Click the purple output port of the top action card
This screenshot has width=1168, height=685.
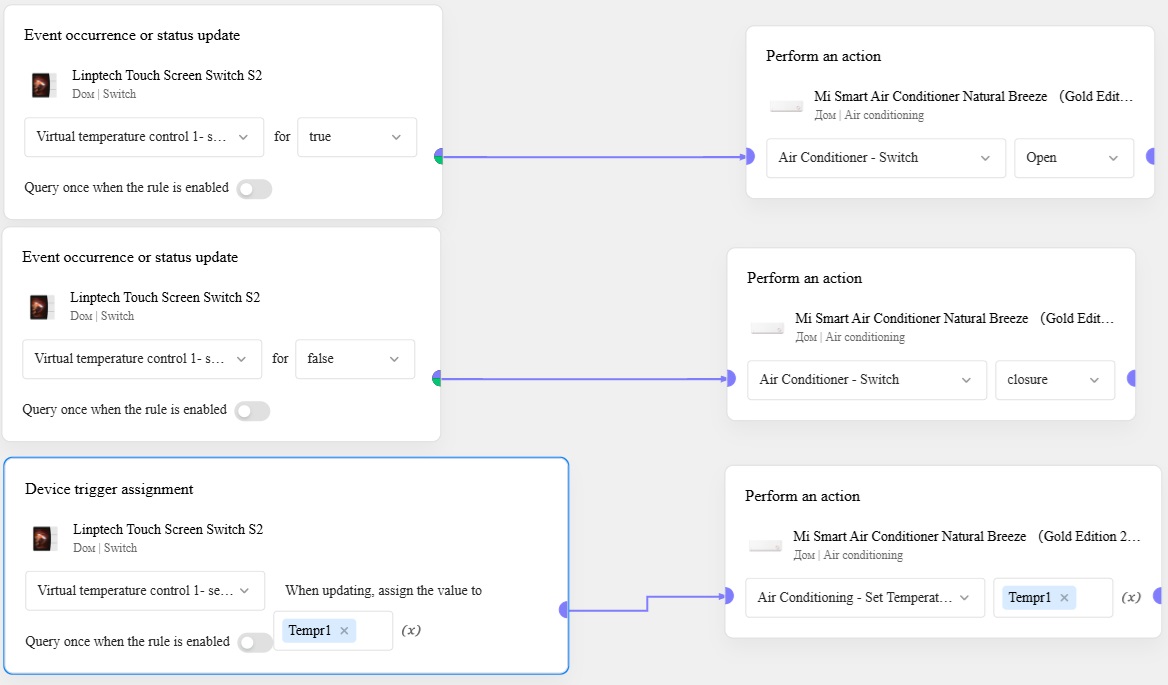pyautogui.click(x=1151, y=156)
